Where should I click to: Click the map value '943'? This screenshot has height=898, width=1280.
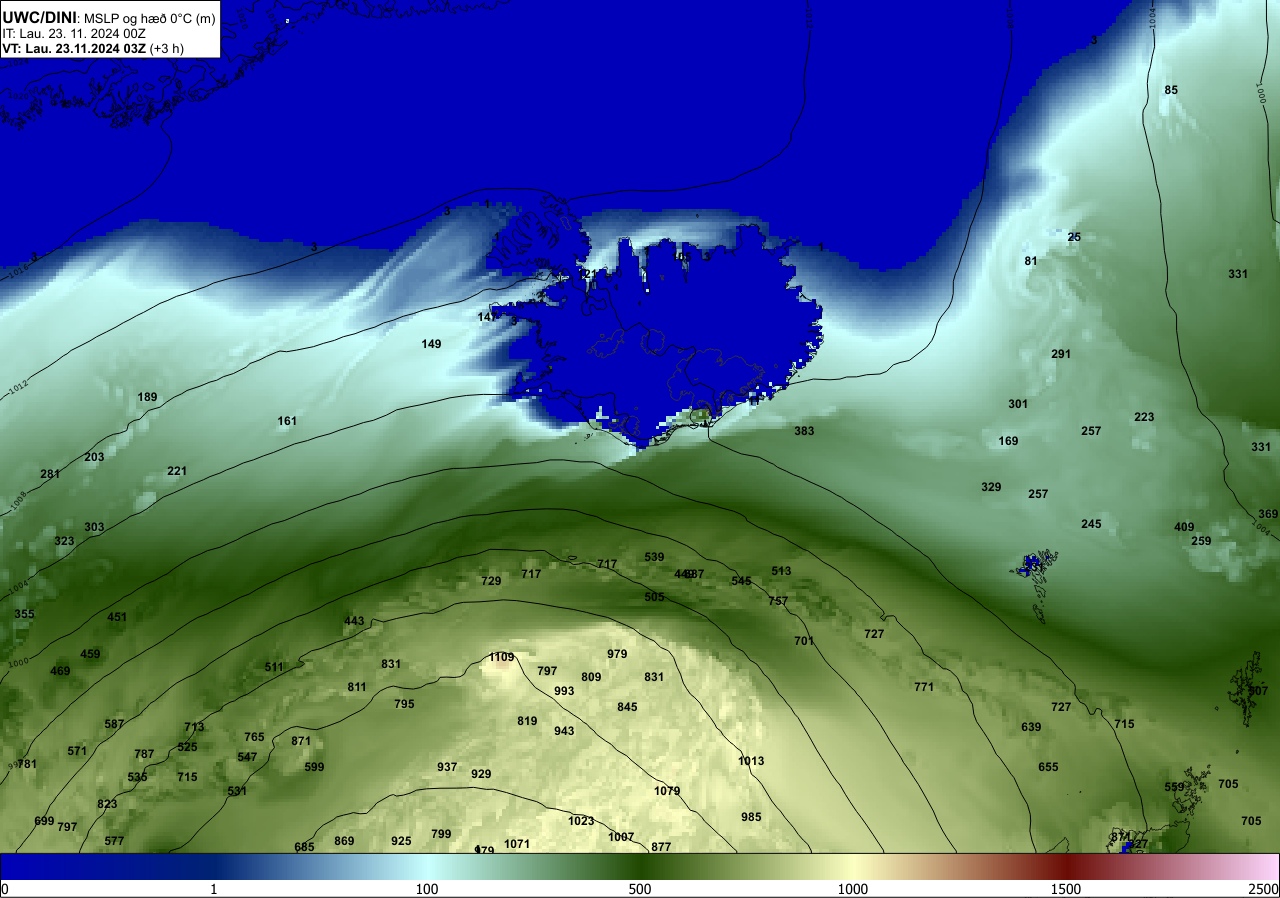pos(564,731)
